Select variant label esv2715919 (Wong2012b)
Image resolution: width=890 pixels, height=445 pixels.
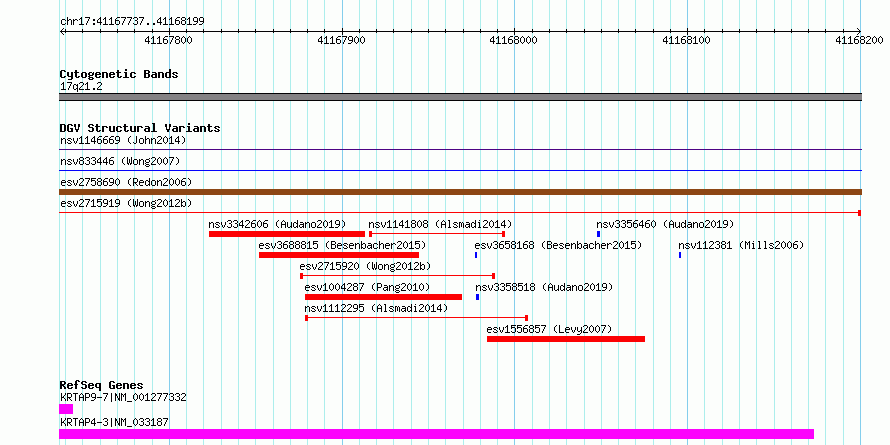coord(126,203)
